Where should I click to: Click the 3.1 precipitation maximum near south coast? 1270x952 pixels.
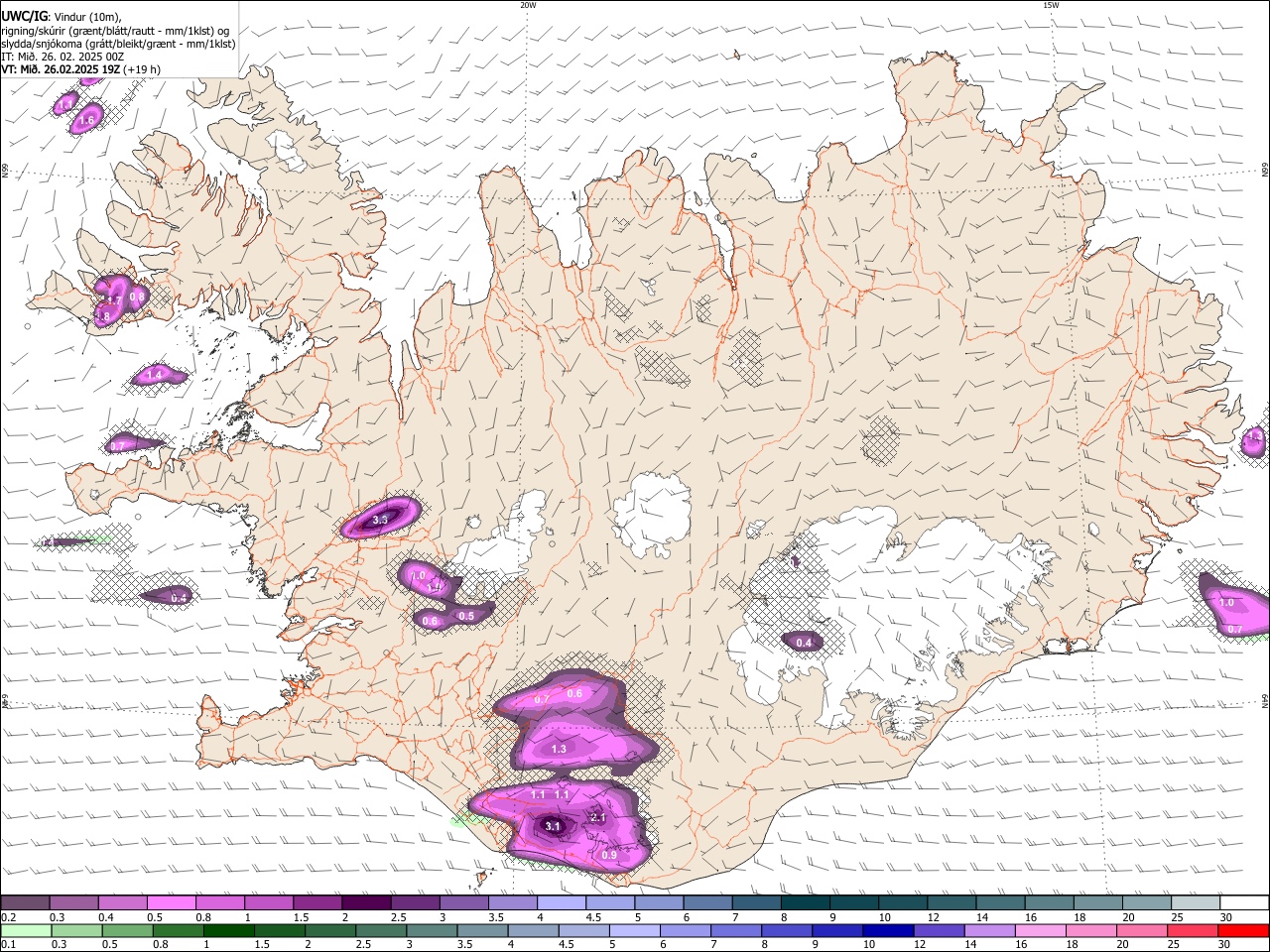[554, 825]
